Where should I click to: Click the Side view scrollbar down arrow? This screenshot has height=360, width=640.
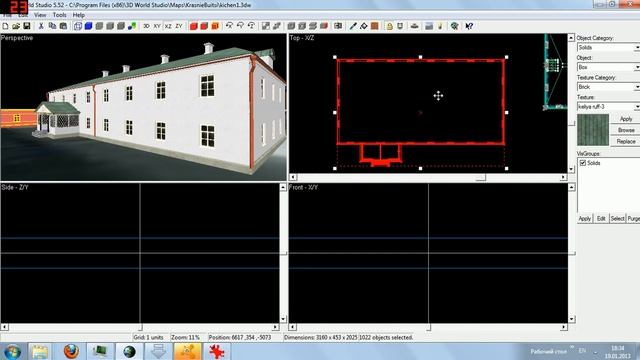[283, 319]
